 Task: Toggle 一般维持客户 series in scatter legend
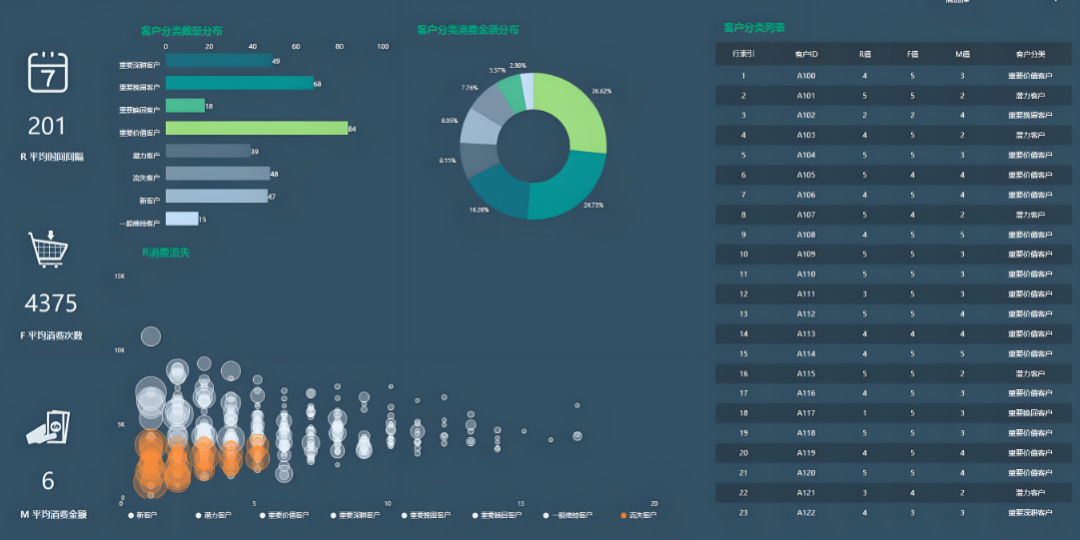tap(568, 515)
